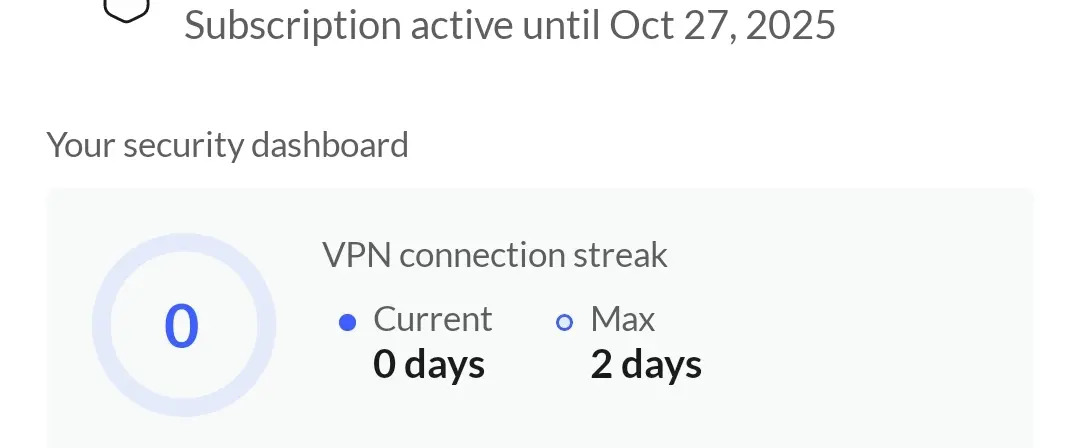Click the Subscription active status text
Viewport: 1080px width, 448px height.
point(510,26)
